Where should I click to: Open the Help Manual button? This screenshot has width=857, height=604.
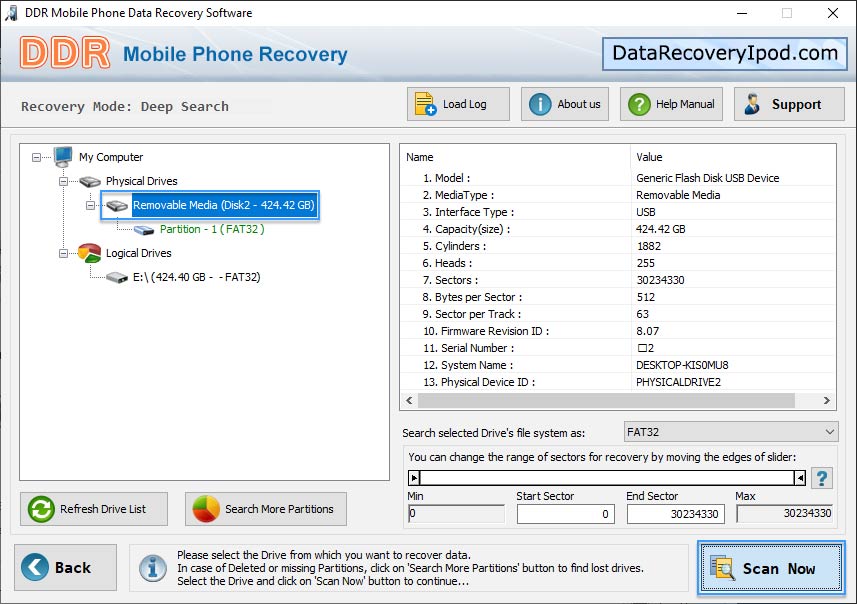[x=671, y=104]
